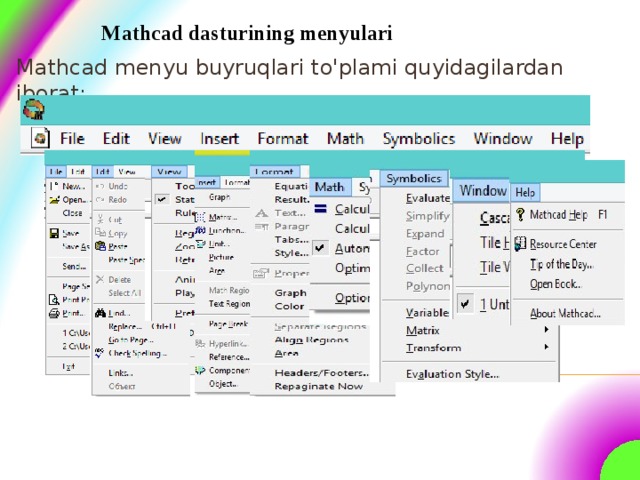Screen dimensions: 640x480
Task: Expand the Matrix submenu arrow in Symbolics
Action: (546, 329)
